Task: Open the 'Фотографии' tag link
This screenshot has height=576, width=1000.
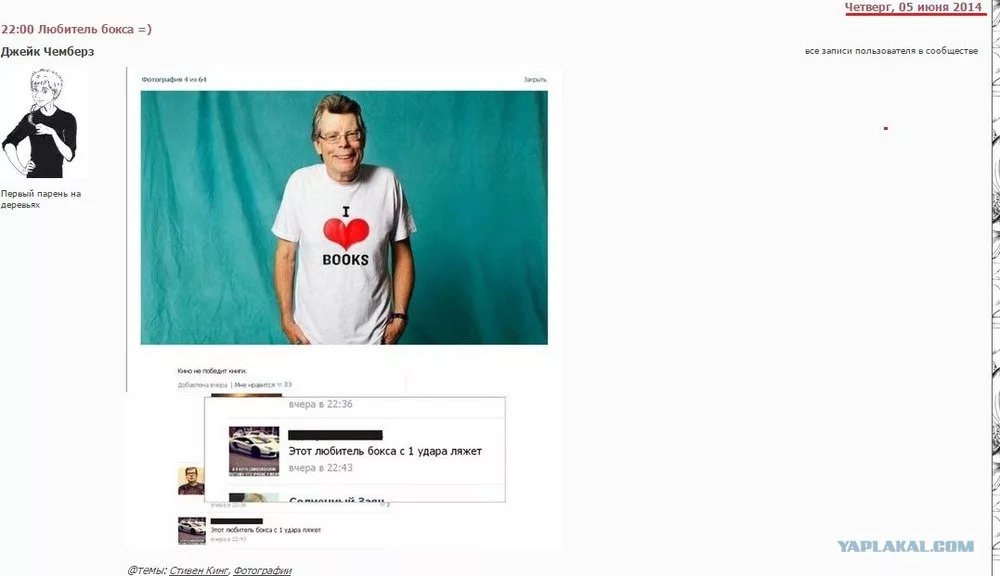Action: click(262, 570)
